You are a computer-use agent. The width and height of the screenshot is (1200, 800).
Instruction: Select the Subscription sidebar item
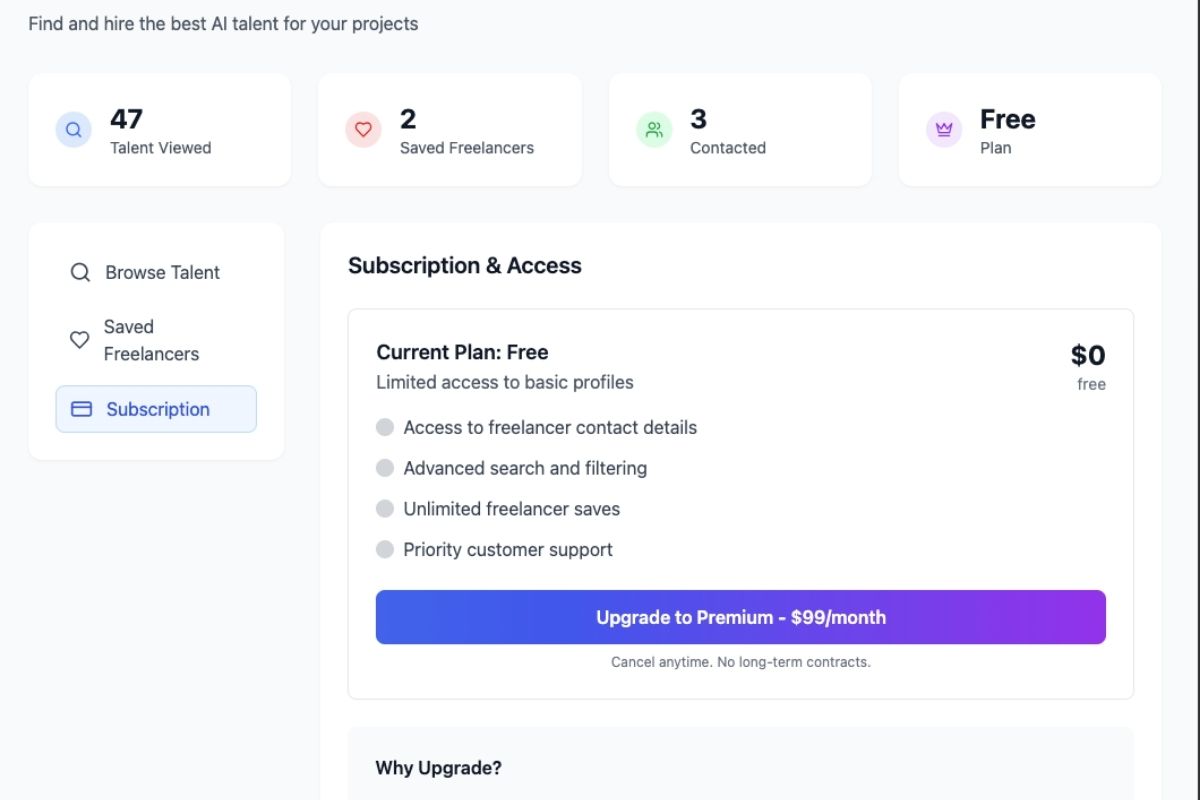tap(156, 409)
